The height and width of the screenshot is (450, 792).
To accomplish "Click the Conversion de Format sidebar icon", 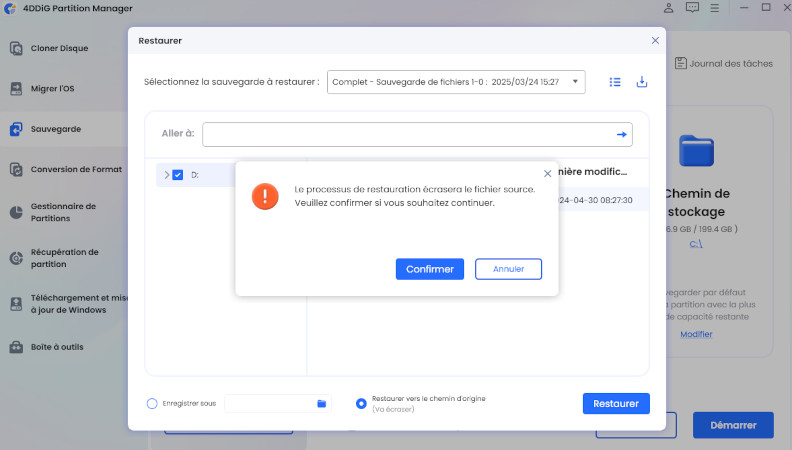I will coord(16,170).
